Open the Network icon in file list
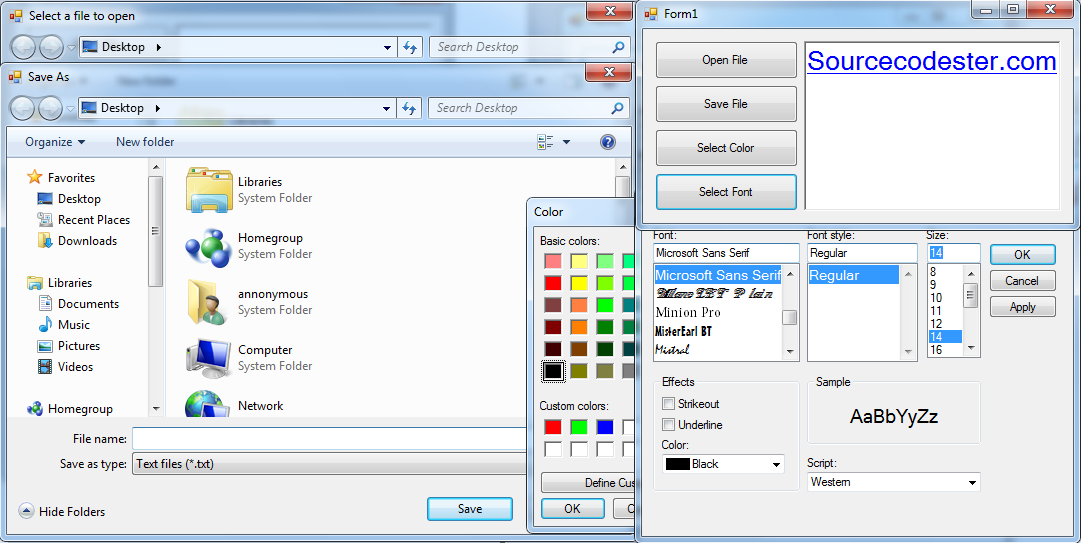This screenshot has height=543, width=1081. pyautogui.click(x=207, y=404)
